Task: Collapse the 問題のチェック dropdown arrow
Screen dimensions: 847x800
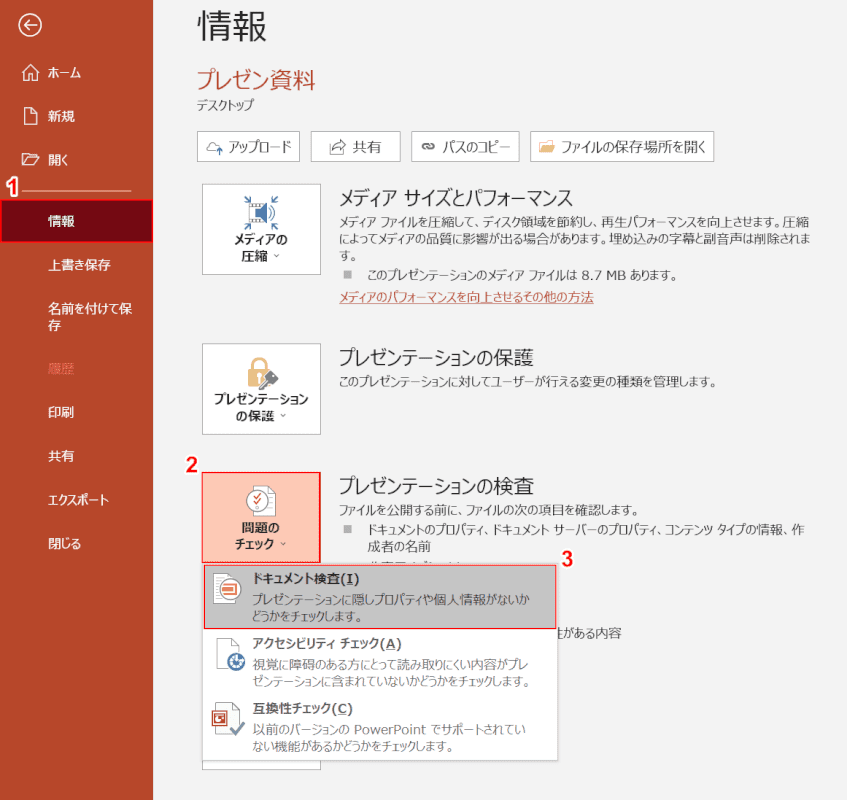Action: [x=283, y=543]
